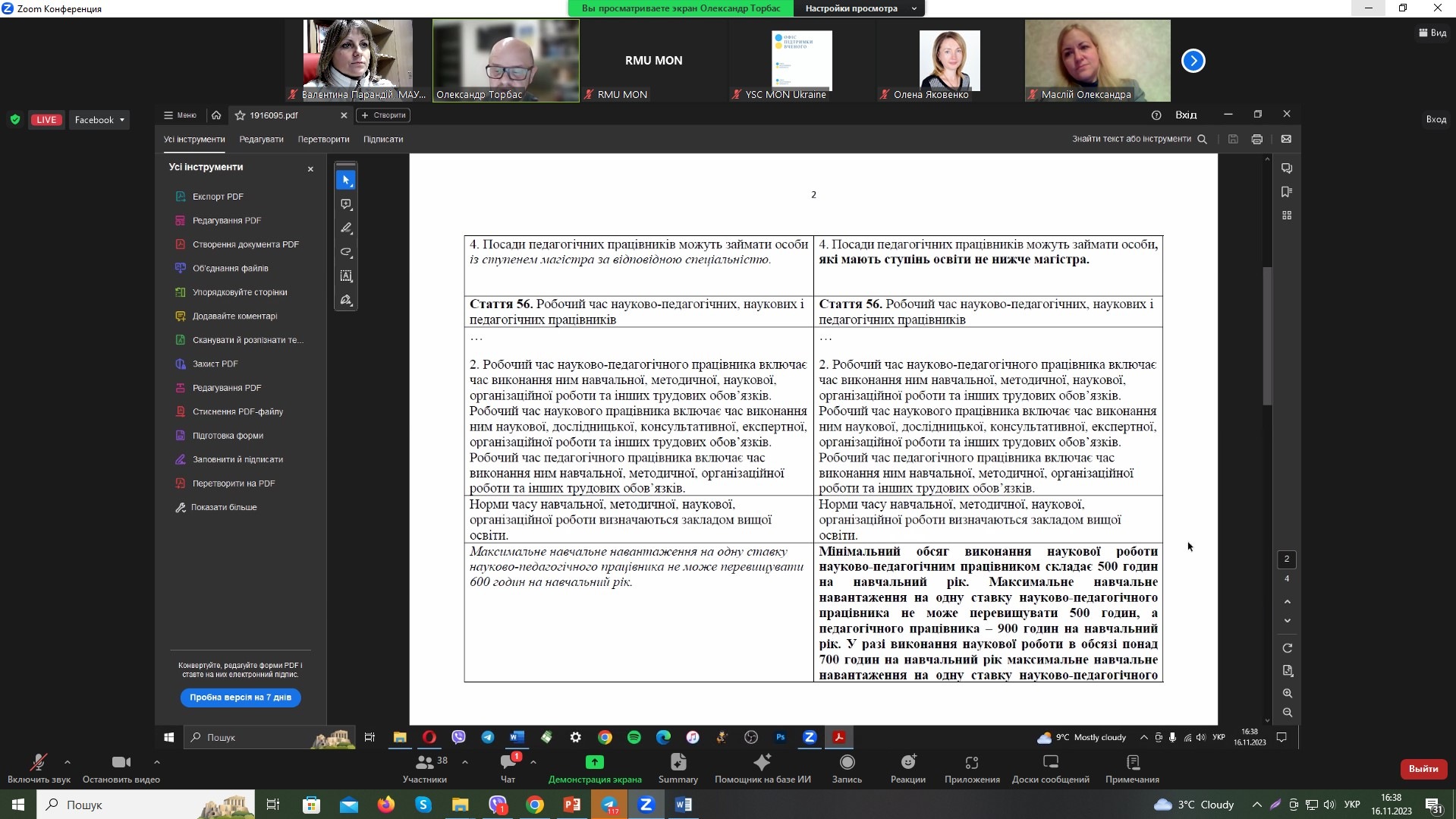This screenshot has height=819, width=1456.
Task: Expand video options arrow next to camera
Action: [157, 761]
